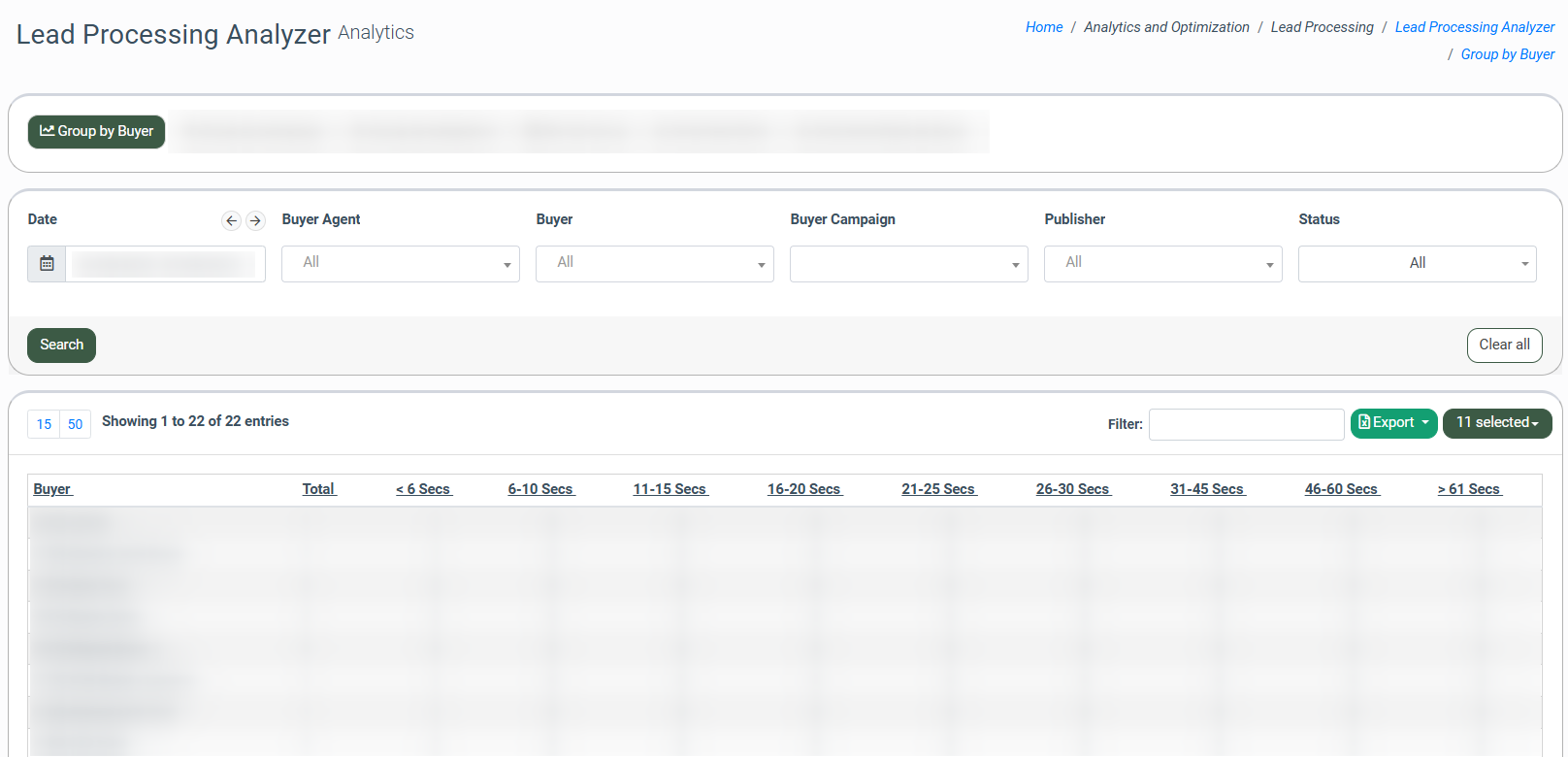Expand the Buyer filter dropdown

tap(654, 264)
